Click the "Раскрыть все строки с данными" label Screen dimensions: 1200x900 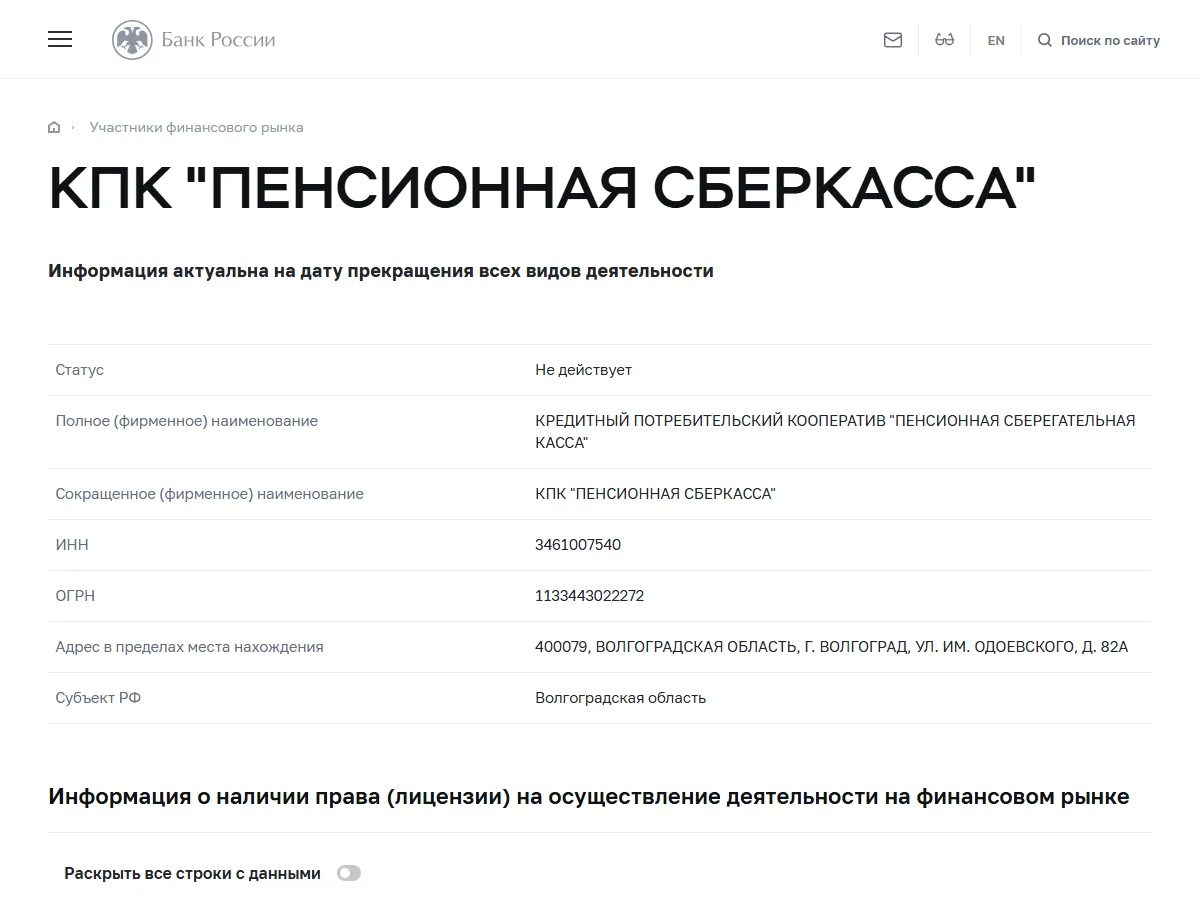click(192, 873)
